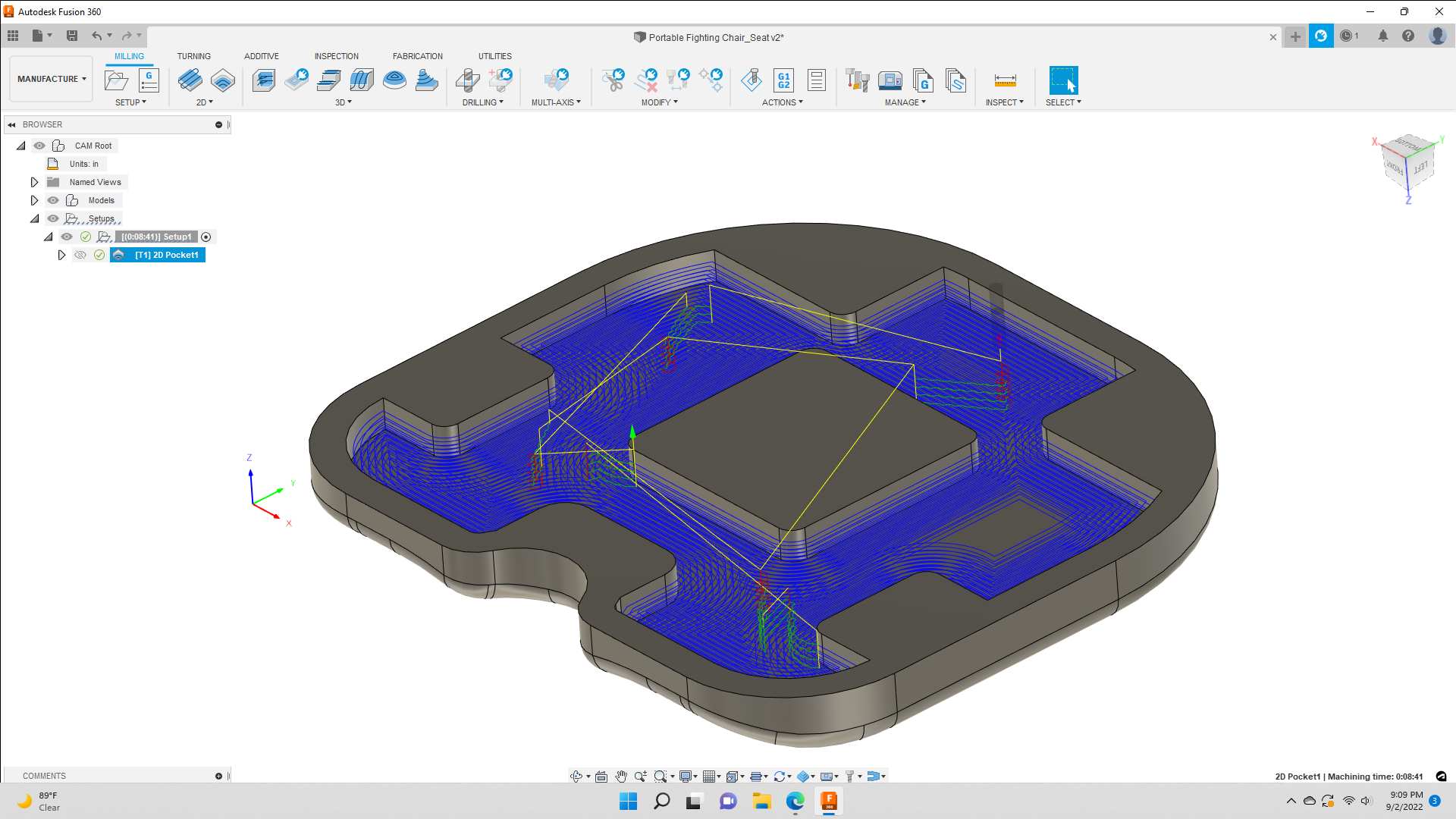The height and width of the screenshot is (819, 1456).
Task: Launch the Simulate action in Actions panel
Action: (752, 80)
